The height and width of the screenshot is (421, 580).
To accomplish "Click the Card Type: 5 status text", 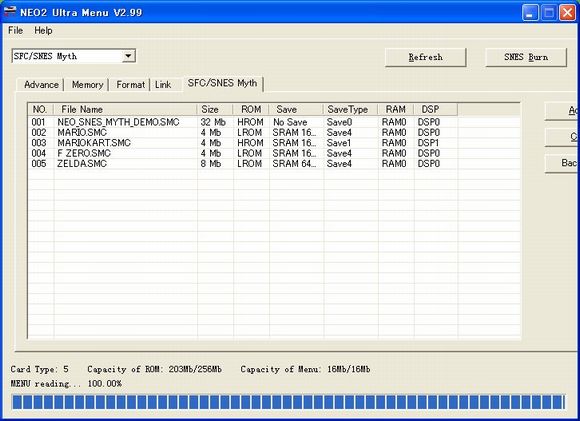I will pyautogui.click(x=40, y=369).
